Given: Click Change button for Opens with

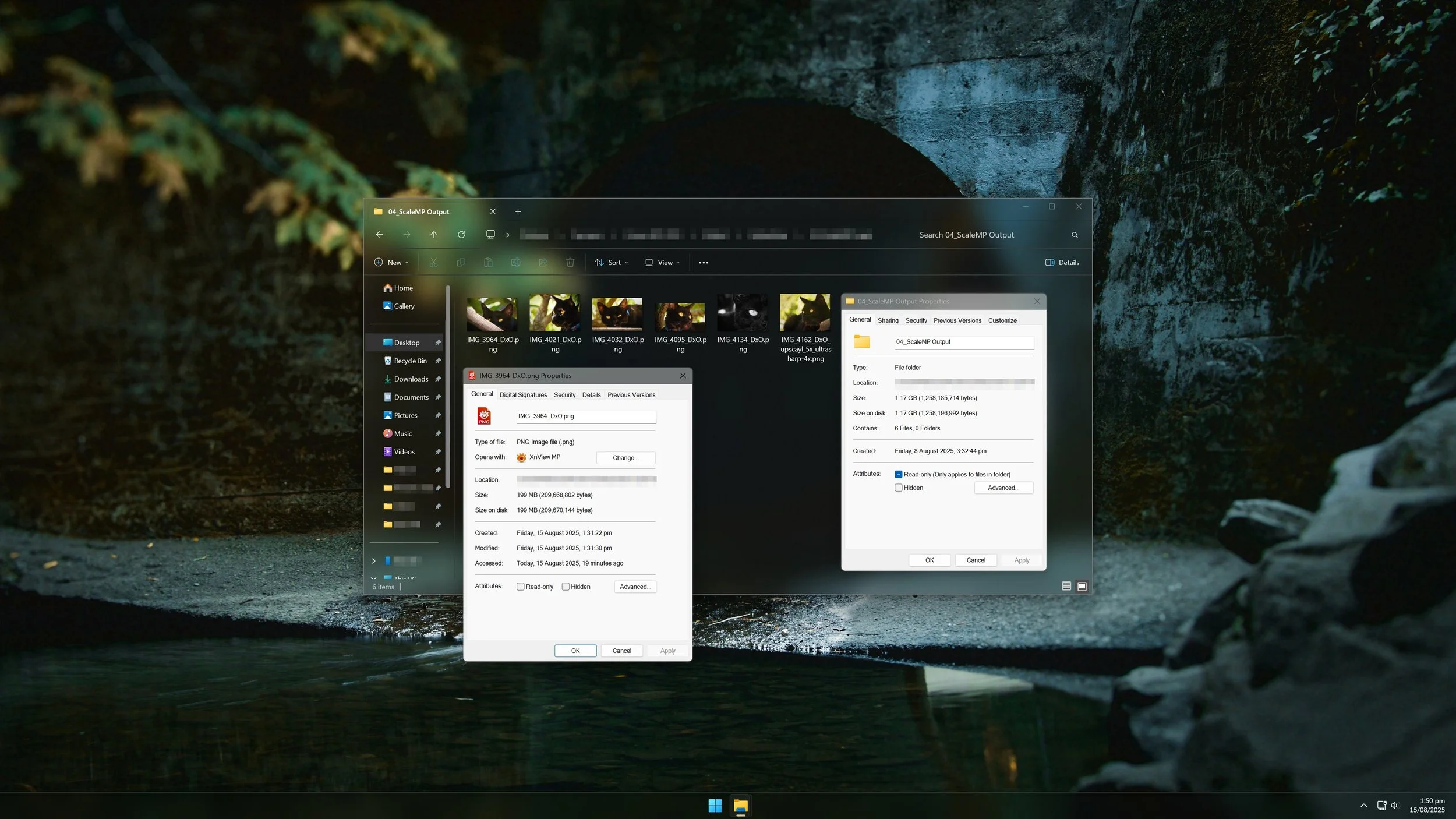Looking at the screenshot, I should pyautogui.click(x=625, y=458).
